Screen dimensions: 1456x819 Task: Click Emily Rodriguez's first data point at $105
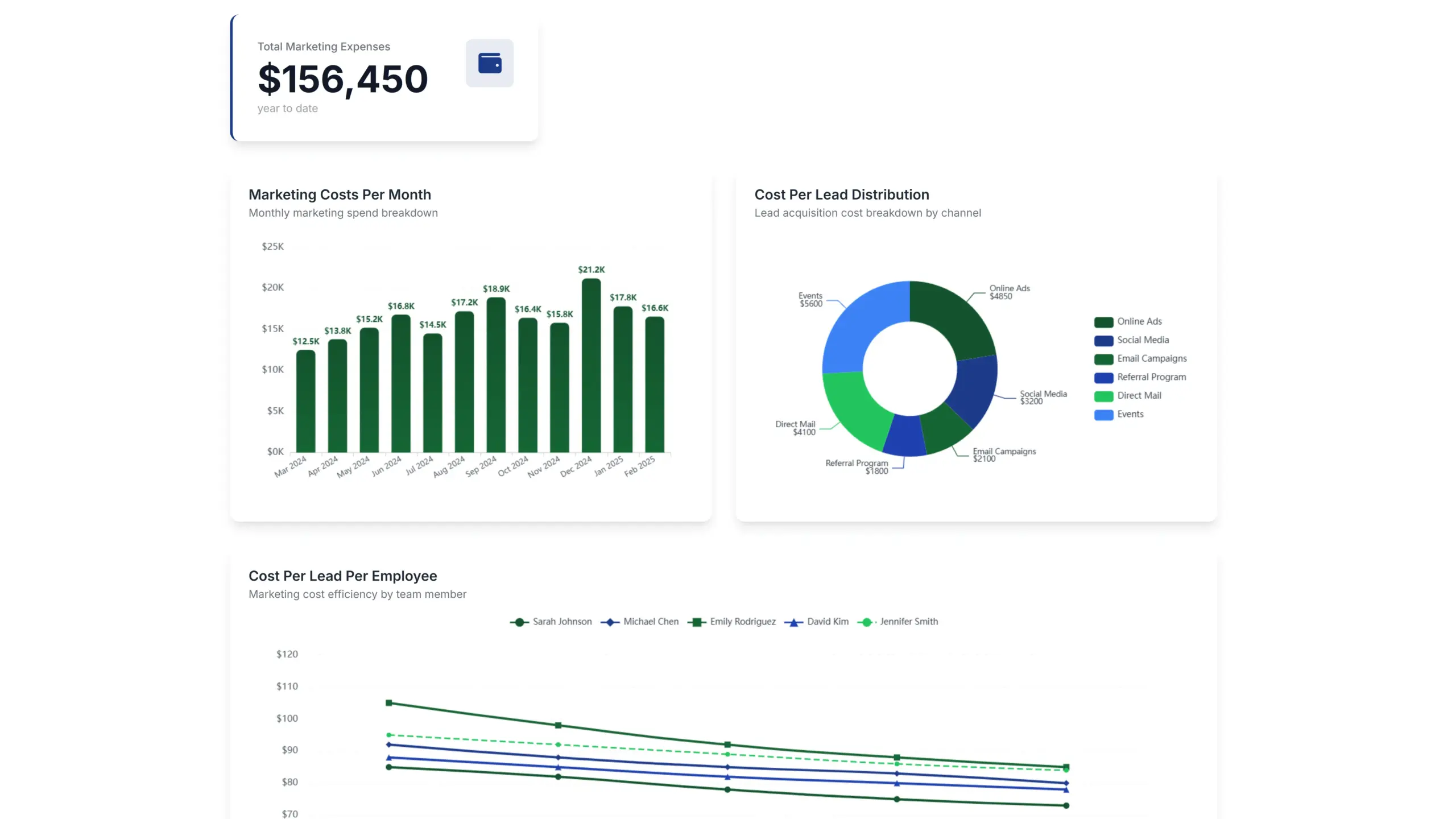pyautogui.click(x=389, y=703)
